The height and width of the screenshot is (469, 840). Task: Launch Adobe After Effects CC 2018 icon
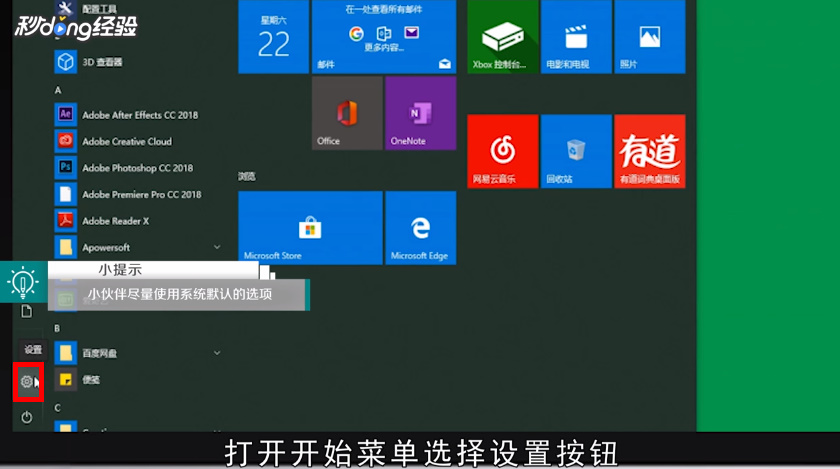coord(65,114)
